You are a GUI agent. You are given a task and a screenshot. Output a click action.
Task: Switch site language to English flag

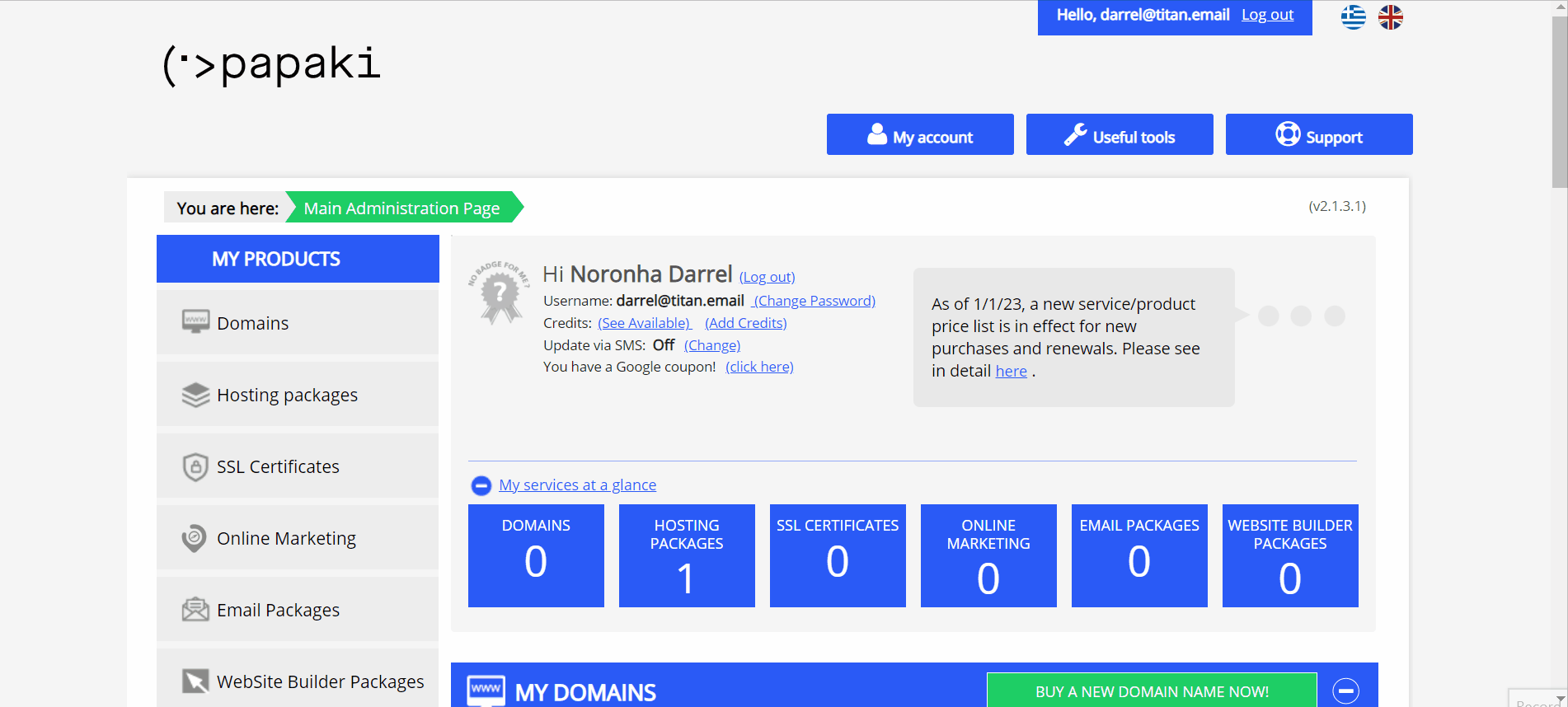click(x=1391, y=16)
